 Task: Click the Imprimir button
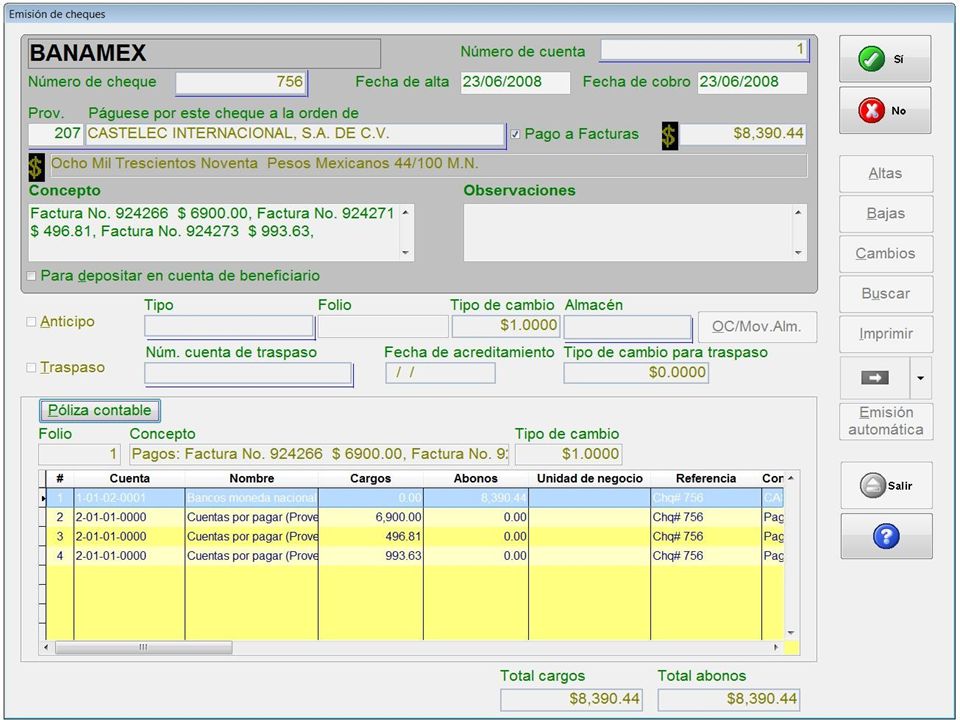pyautogui.click(x=886, y=334)
